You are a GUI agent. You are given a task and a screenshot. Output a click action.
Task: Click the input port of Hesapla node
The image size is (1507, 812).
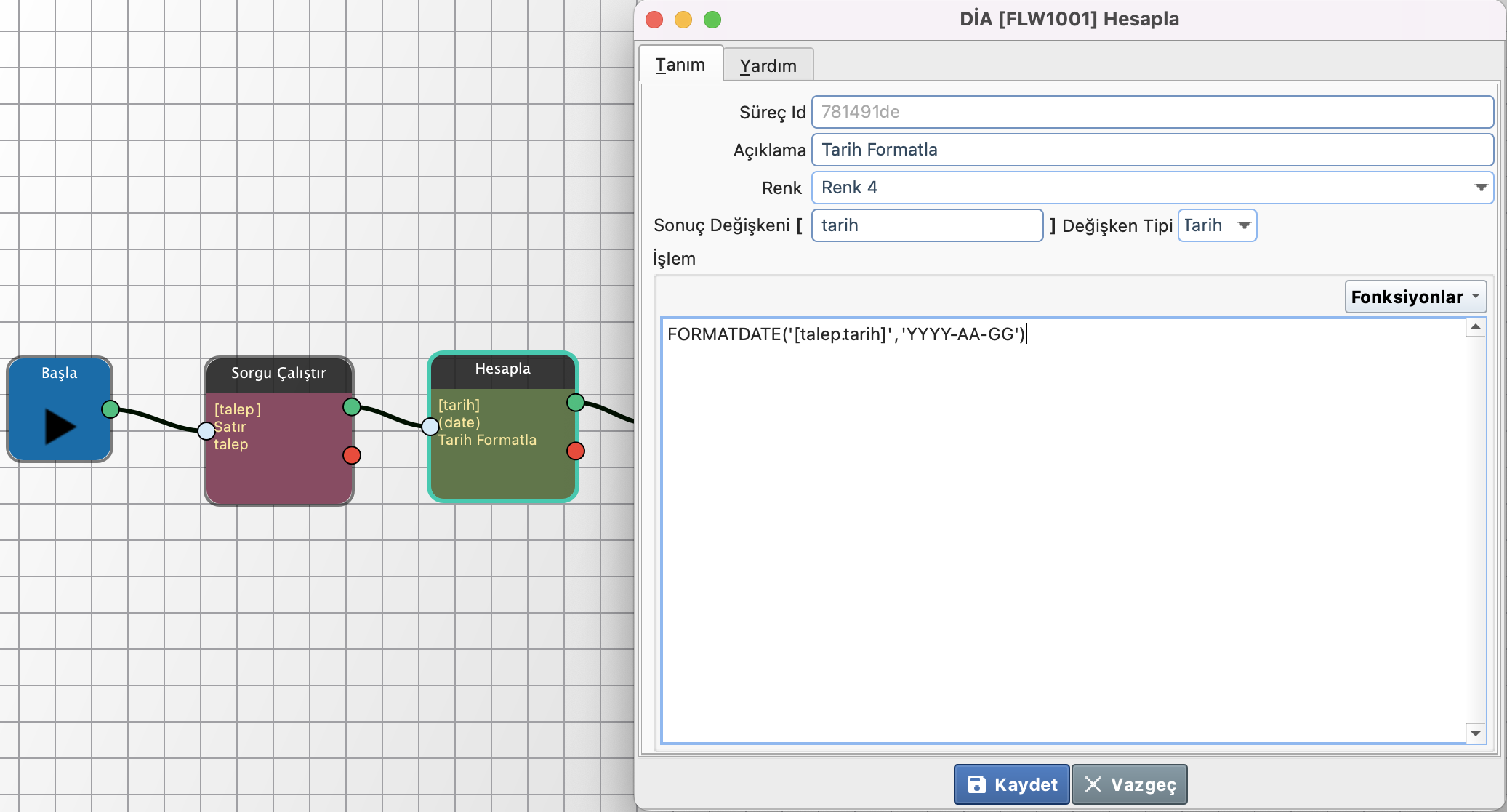430,426
